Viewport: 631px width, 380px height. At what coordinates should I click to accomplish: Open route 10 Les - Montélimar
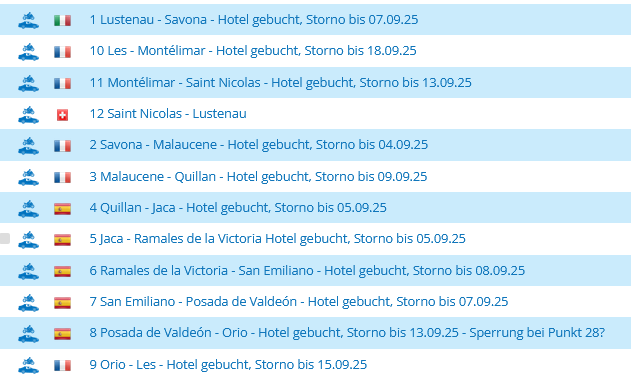253,50
